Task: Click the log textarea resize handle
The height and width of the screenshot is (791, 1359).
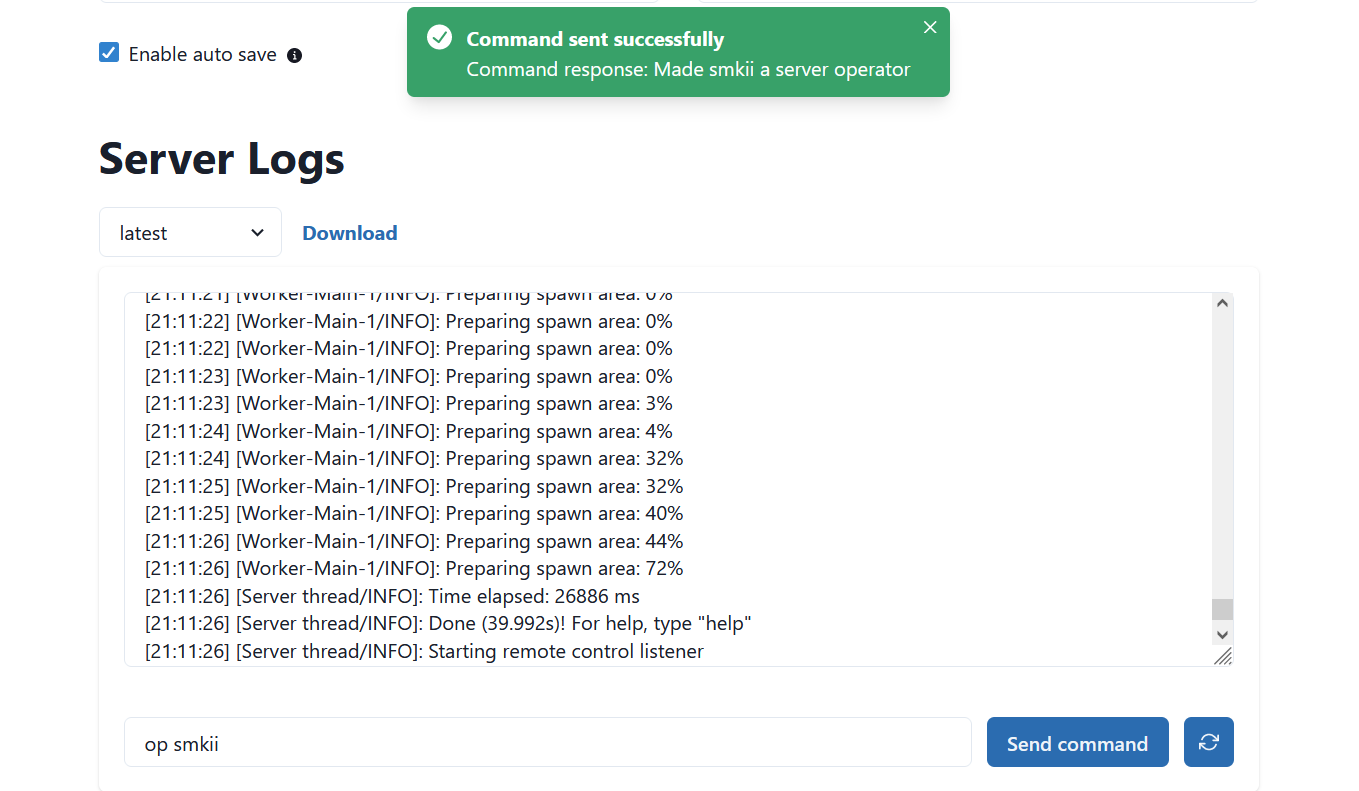Action: [1223, 656]
